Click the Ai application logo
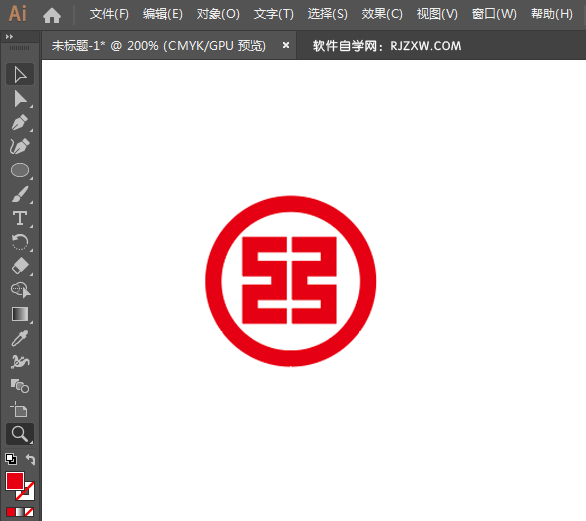The height and width of the screenshot is (521, 586). pos(17,14)
